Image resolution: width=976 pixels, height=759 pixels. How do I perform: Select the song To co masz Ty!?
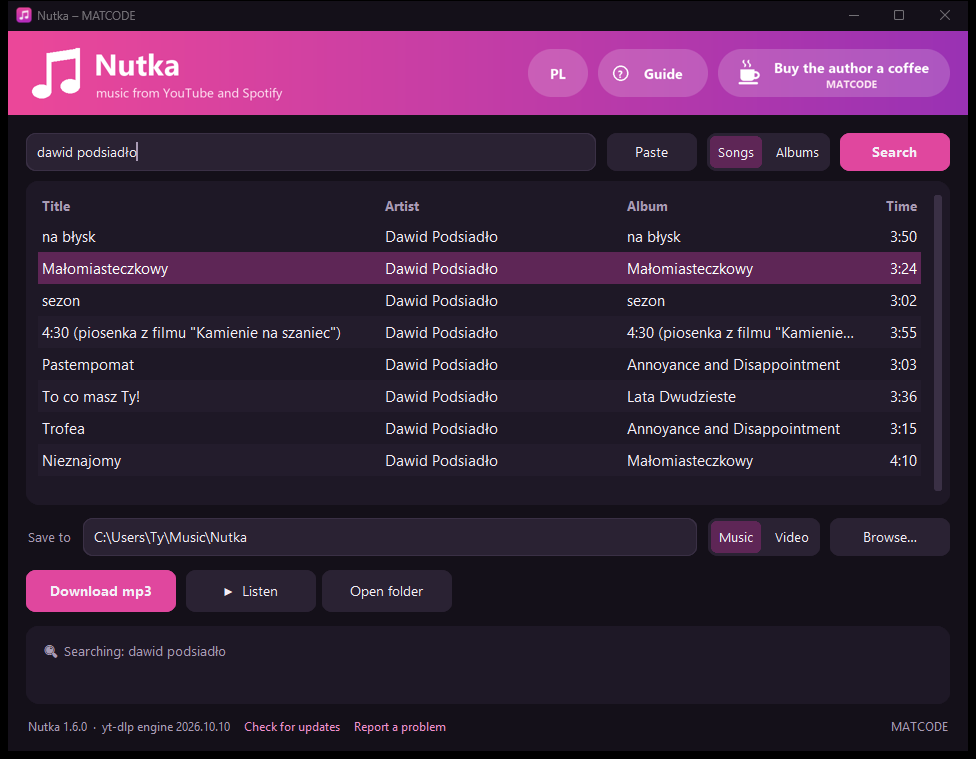(479, 397)
